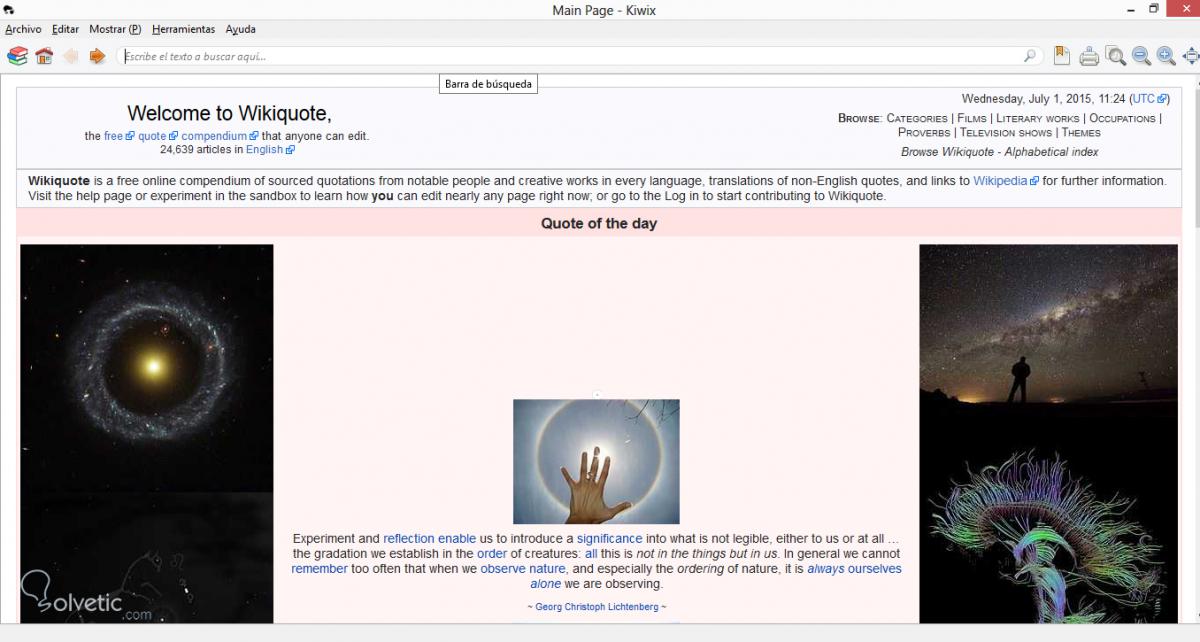
Task: Zoom in with plus magnifier
Action: 1166,57
